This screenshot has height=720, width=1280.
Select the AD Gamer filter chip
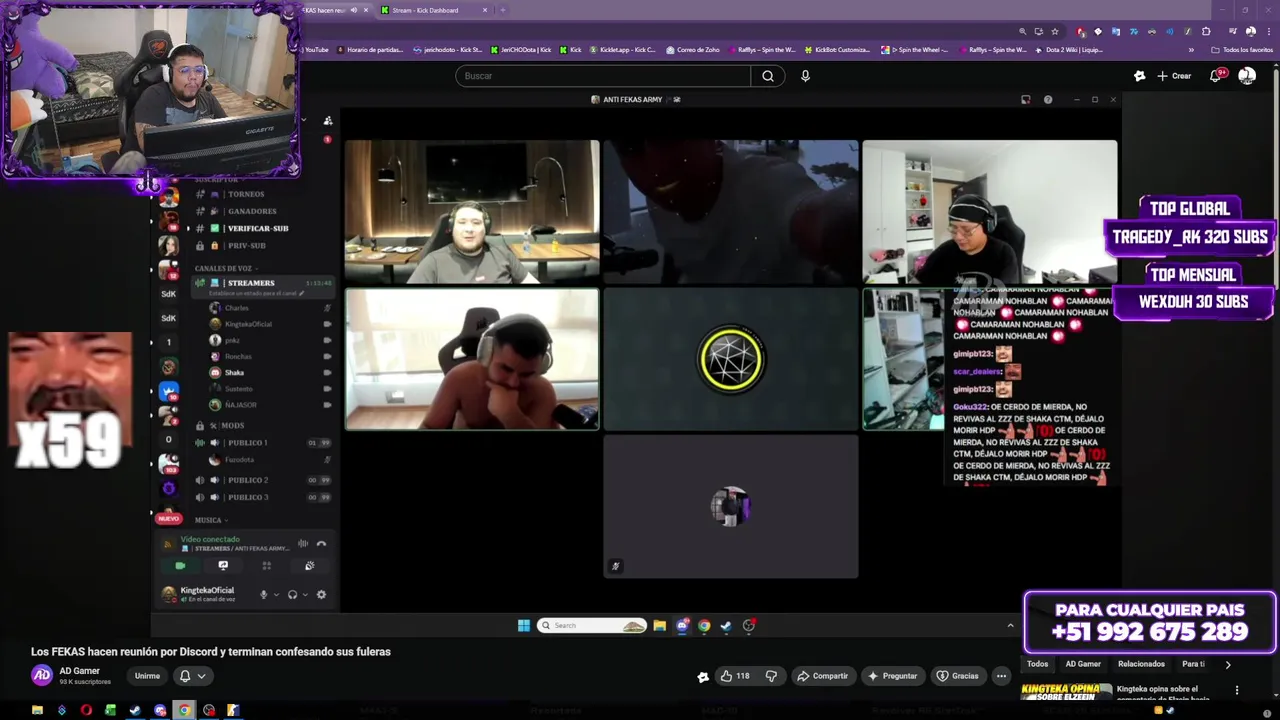click(x=1083, y=664)
